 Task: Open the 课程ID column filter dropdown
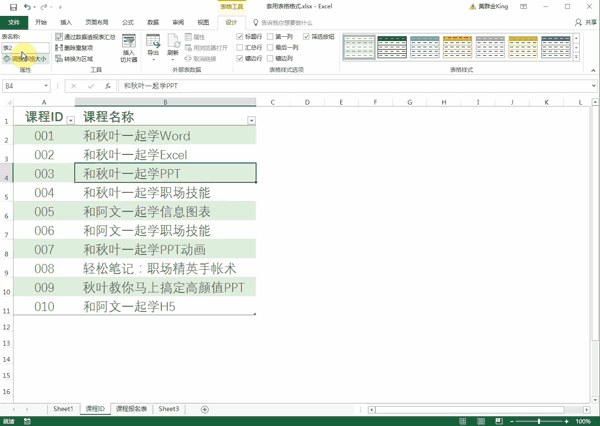click(69, 120)
